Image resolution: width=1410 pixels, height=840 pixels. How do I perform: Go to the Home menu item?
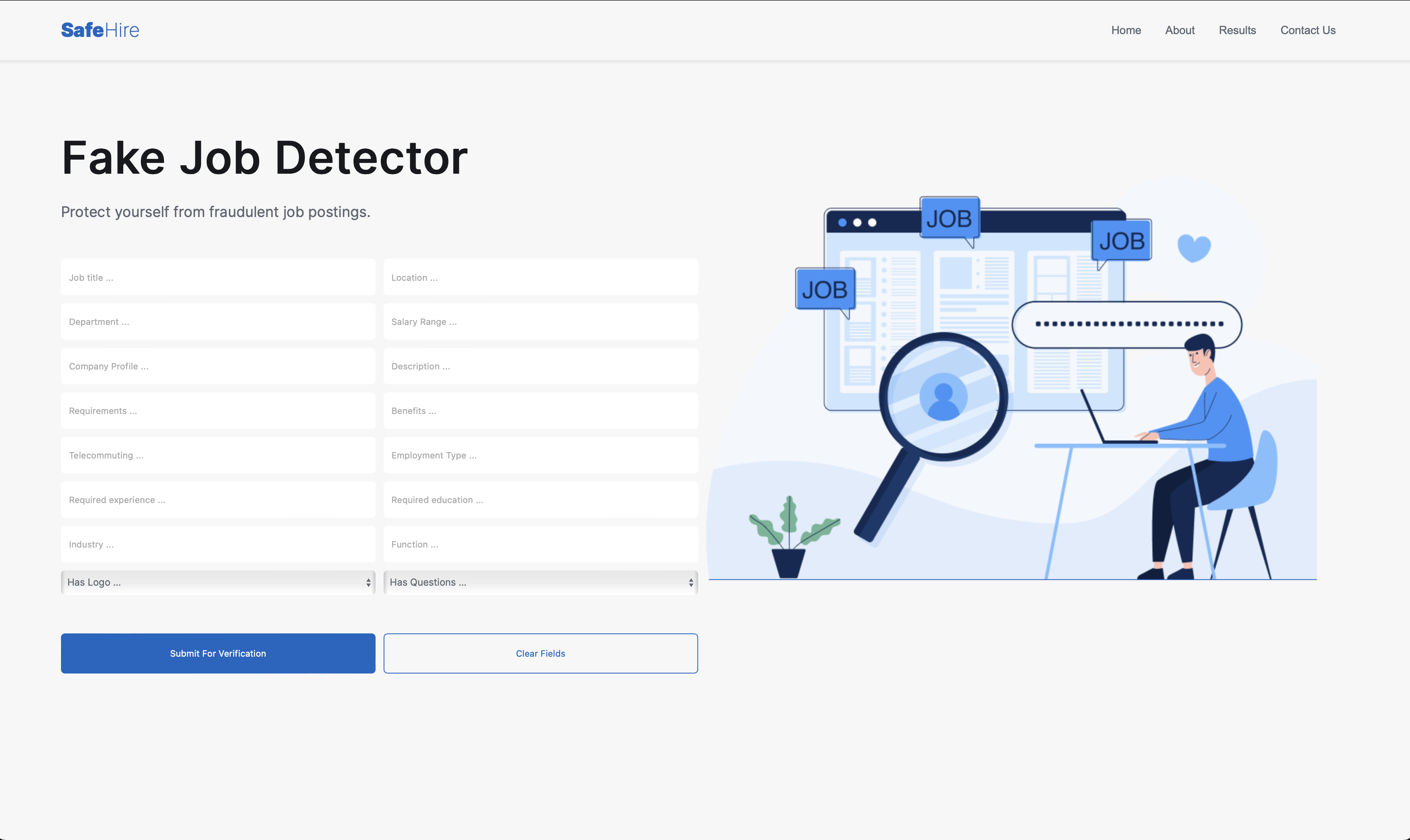pyautogui.click(x=1125, y=30)
